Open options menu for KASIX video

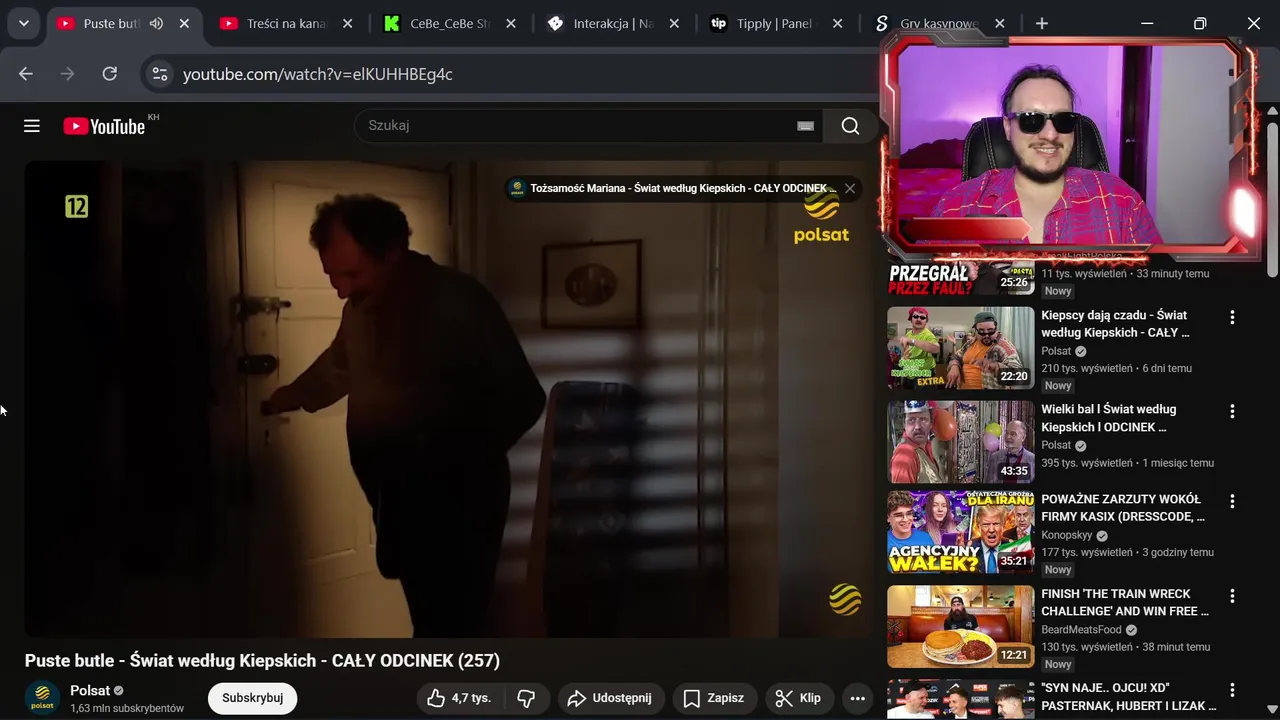1232,501
